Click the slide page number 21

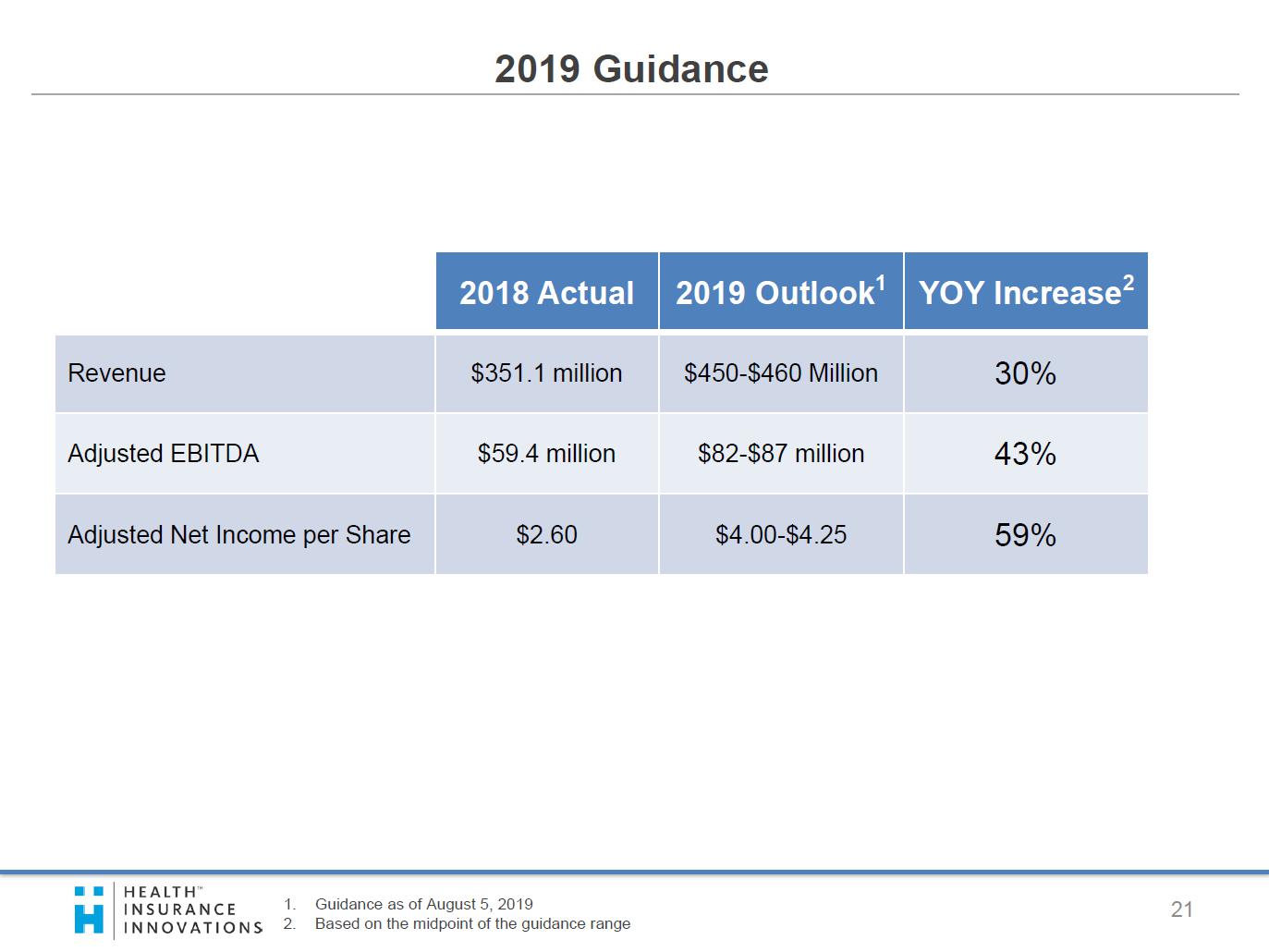[x=1181, y=909]
